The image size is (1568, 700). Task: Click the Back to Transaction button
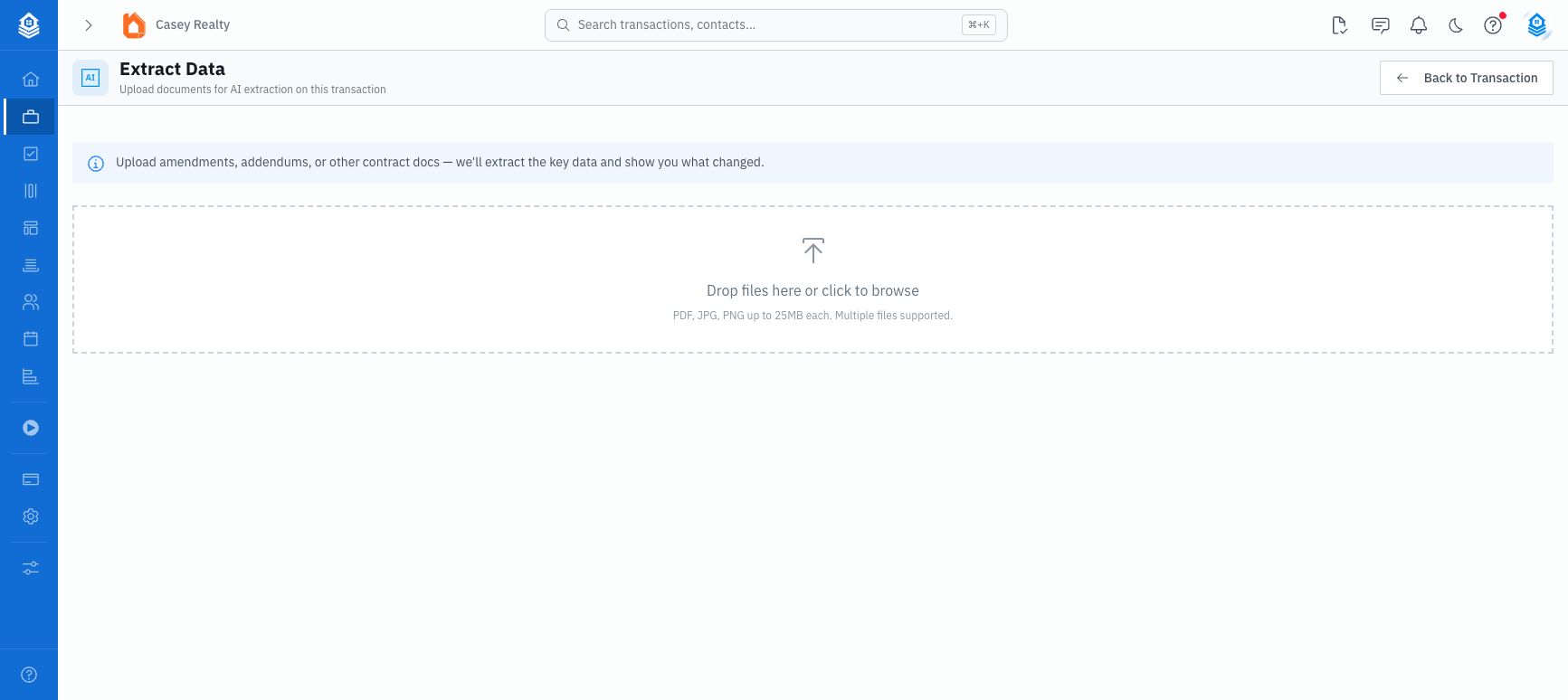[1467, 78]
